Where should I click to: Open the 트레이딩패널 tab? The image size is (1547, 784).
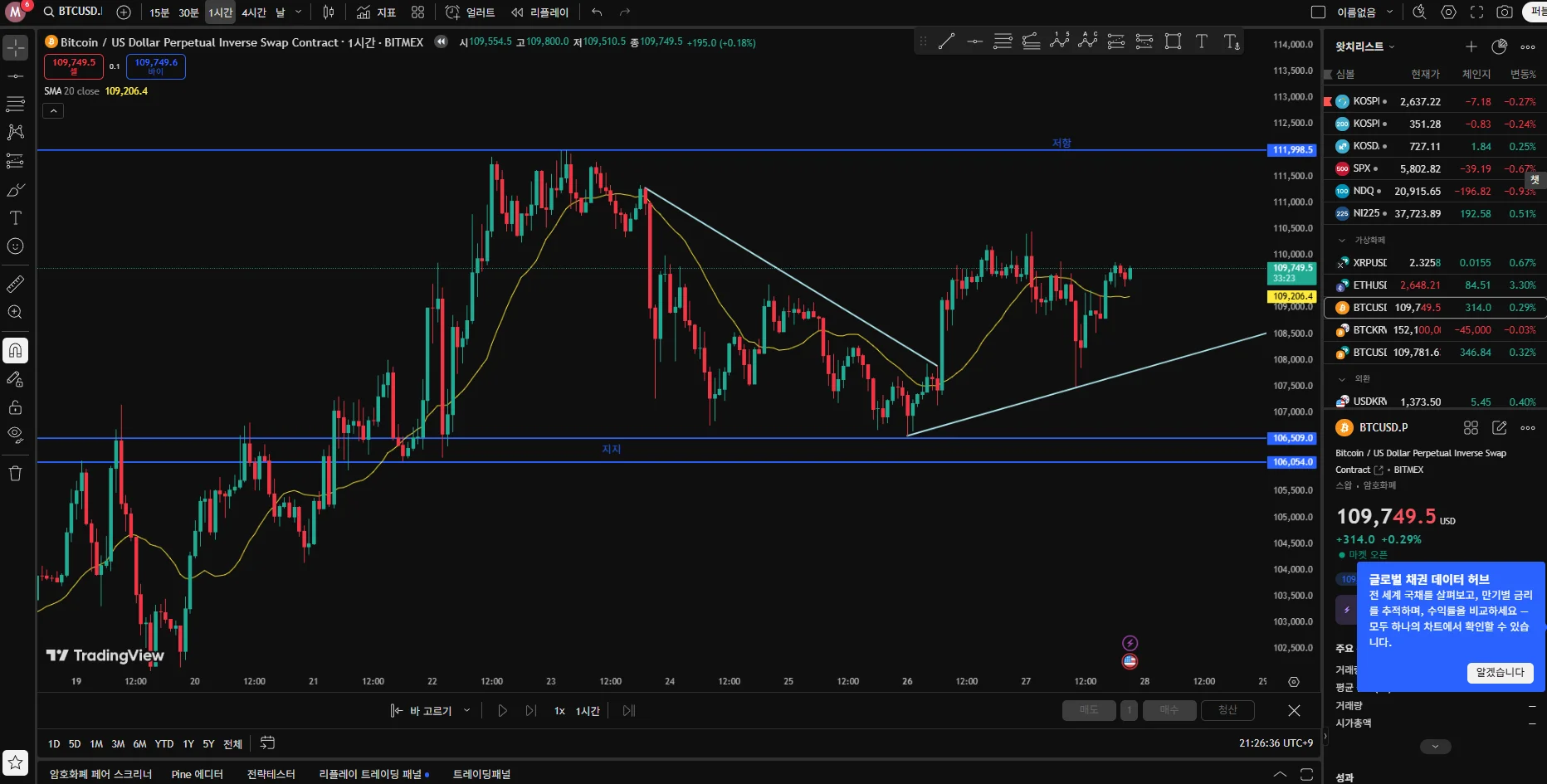coord(481,774)
